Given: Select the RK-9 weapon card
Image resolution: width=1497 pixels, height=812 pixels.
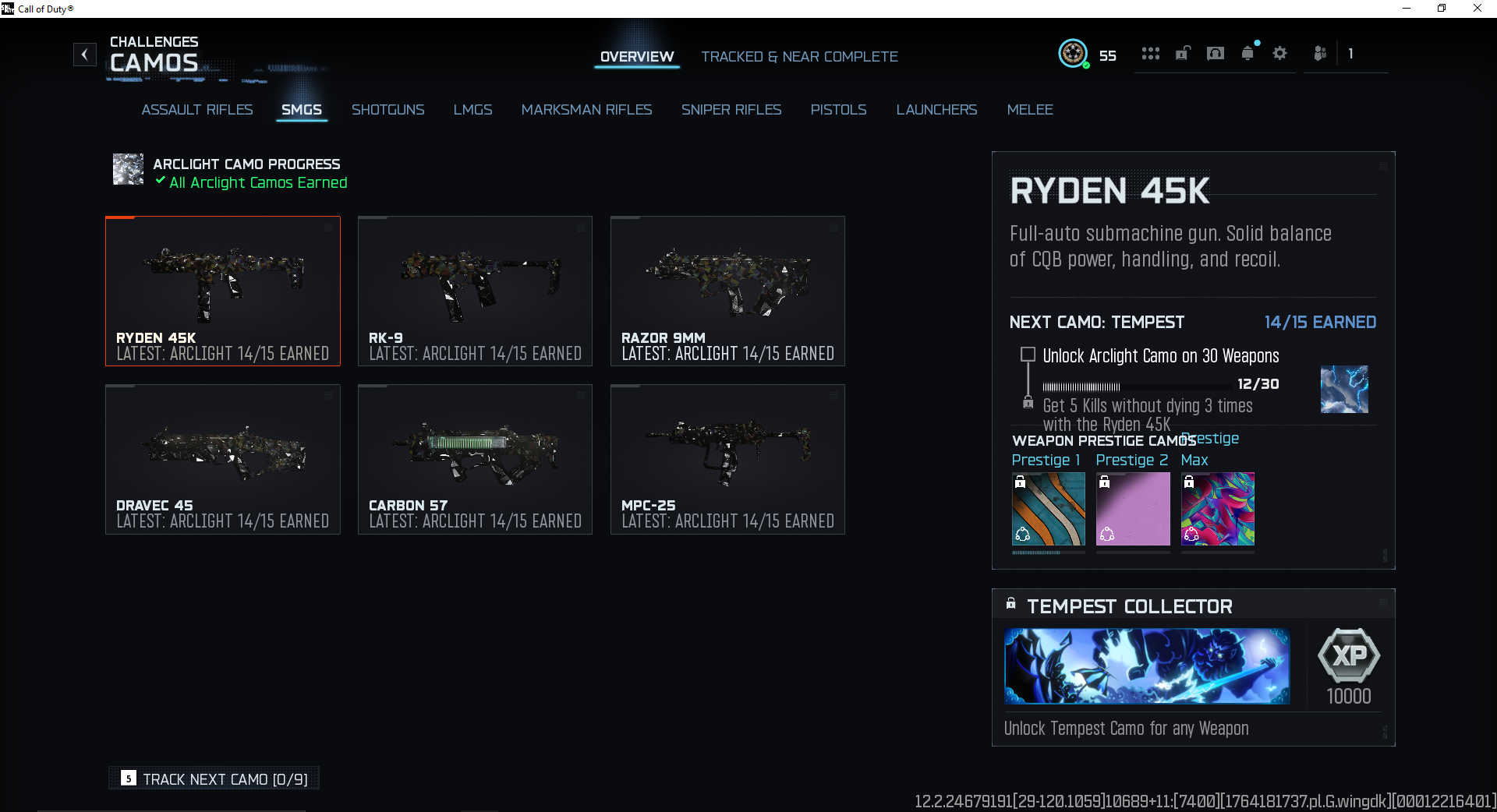Looking at the screenshot, I should pos(475,291).
